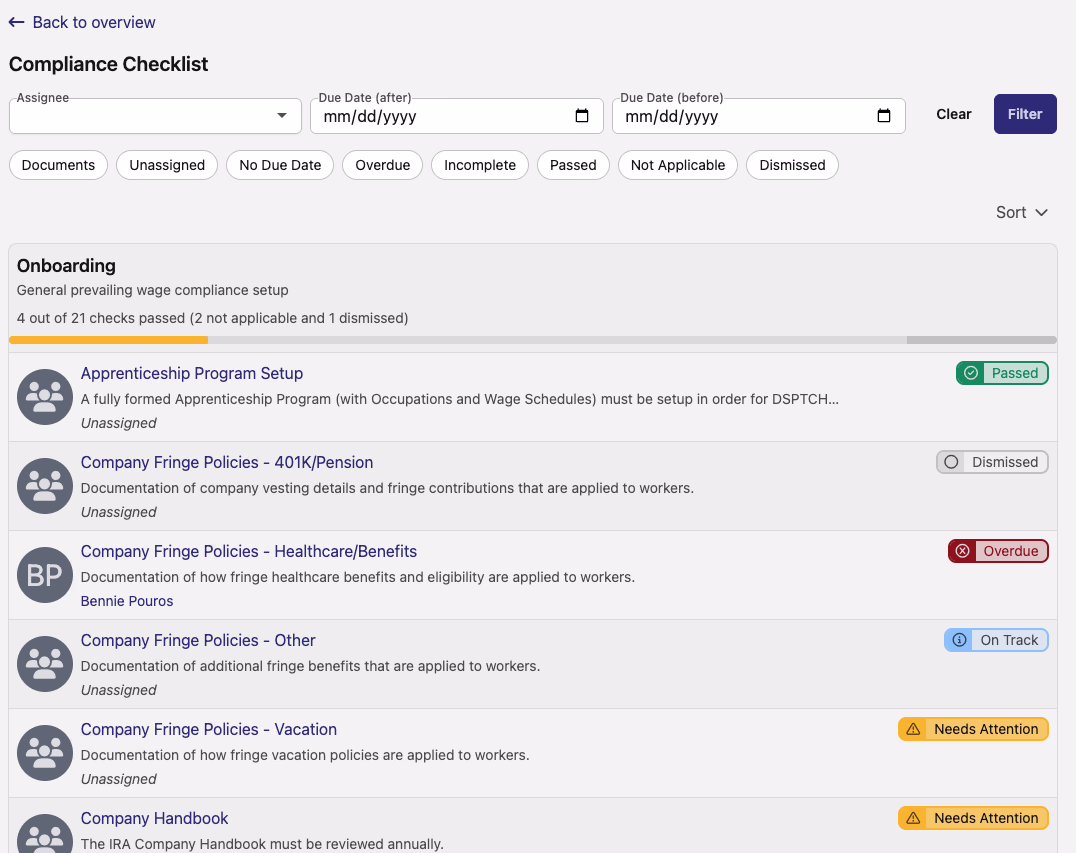The image size is (1076, 853).
Task: Click the Clear button
Action: [953, 114]
